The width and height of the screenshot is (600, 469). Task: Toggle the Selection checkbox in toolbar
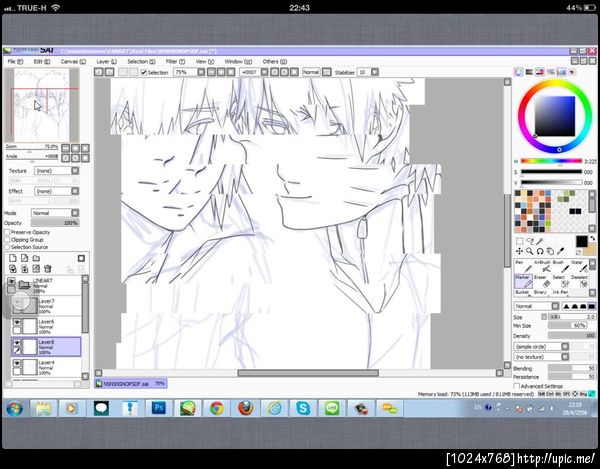click(x=144, y=72)
